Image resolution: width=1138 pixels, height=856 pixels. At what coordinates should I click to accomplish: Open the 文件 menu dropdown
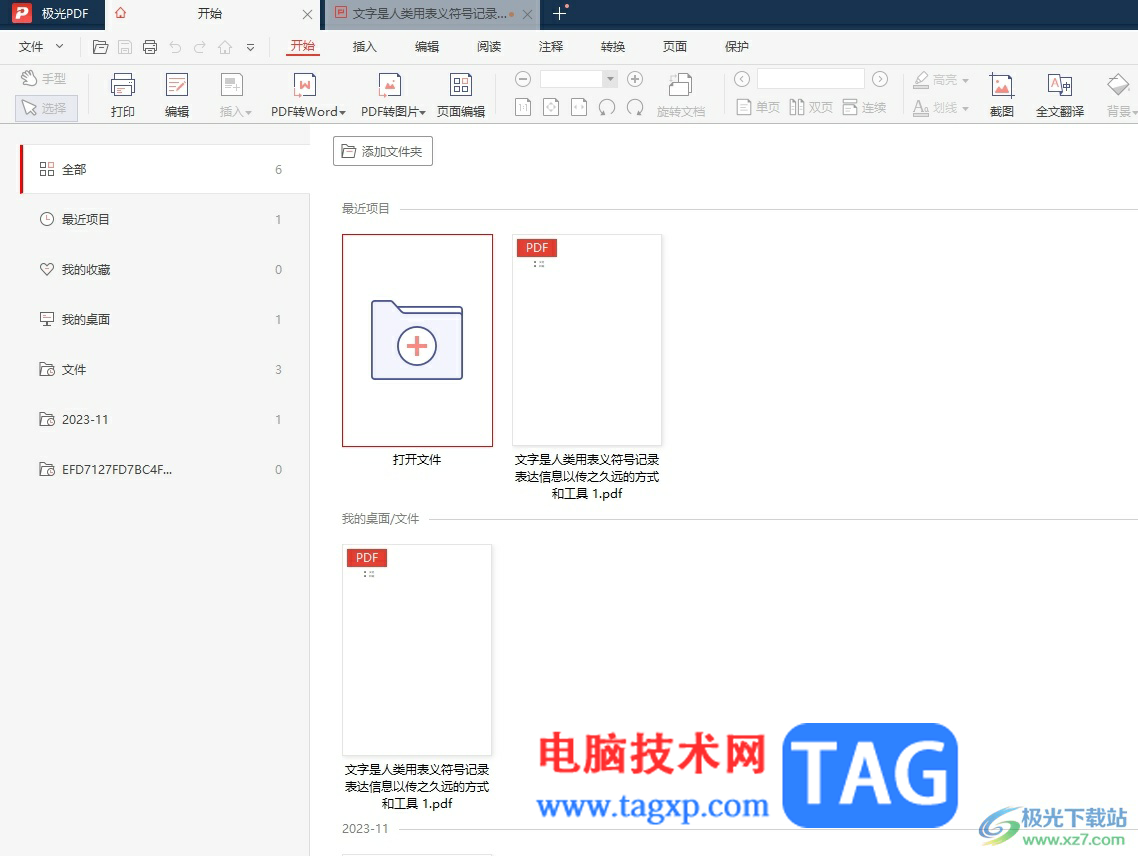tap(41, 46)
